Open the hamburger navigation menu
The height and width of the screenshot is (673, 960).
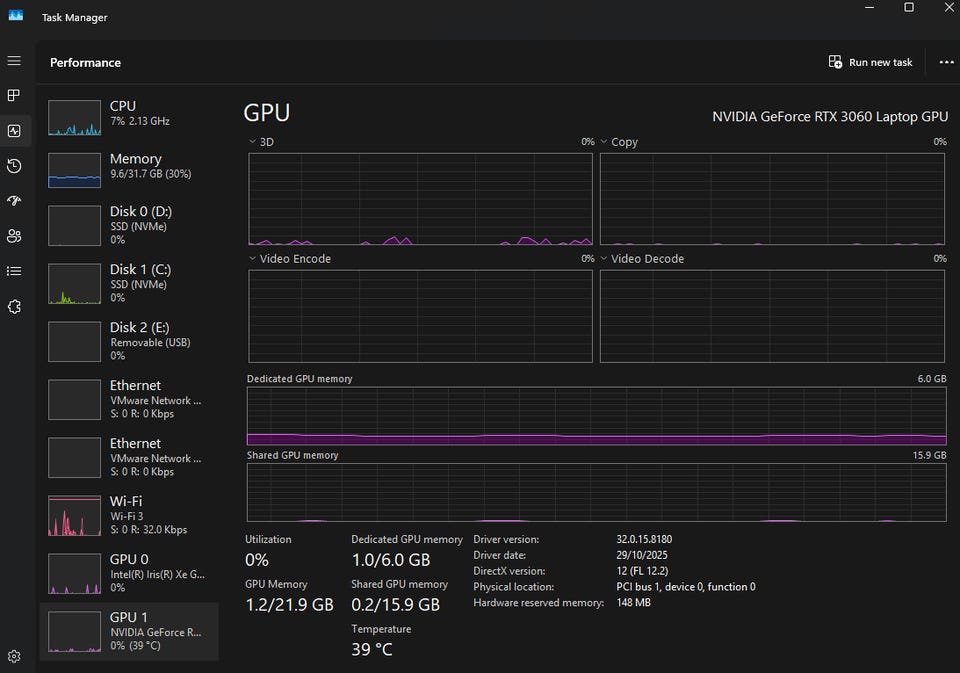pos(14,61)
